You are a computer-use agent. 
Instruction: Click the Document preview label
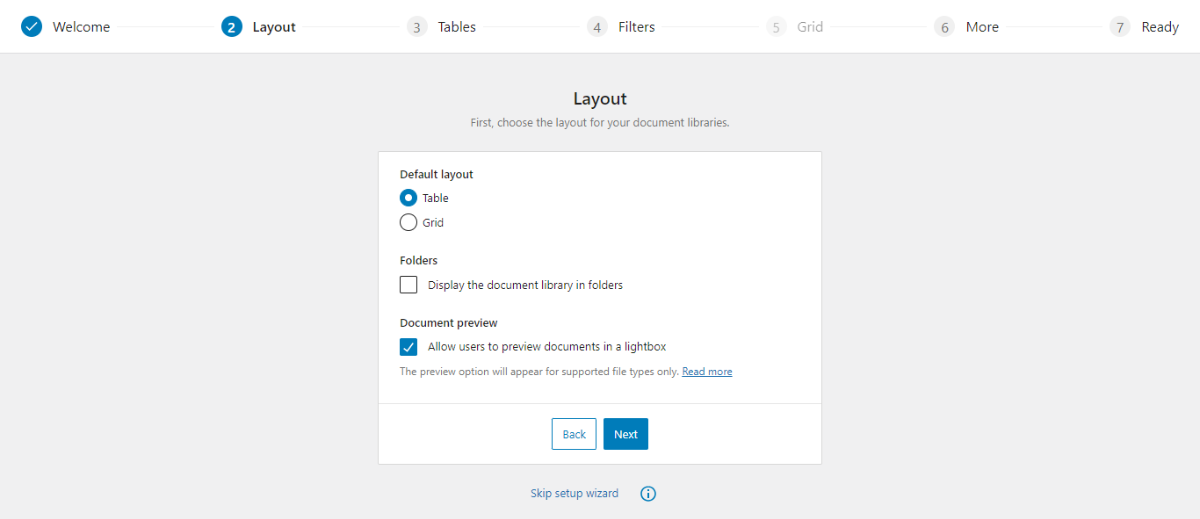pyautogui.click(x=449, y=323)
